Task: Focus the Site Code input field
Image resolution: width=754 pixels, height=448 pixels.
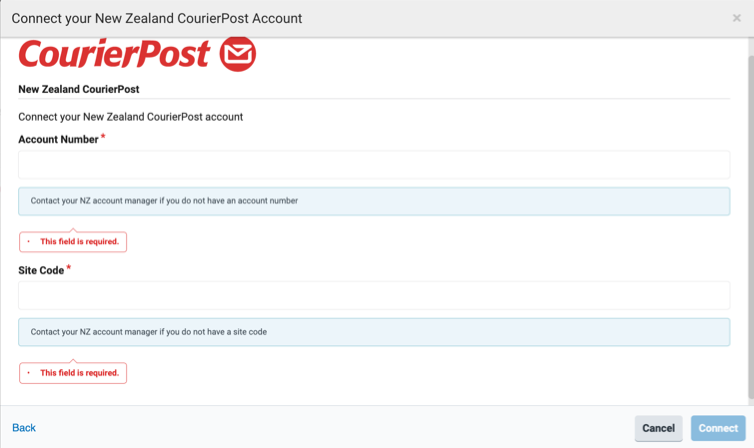Action: point(374,296)
